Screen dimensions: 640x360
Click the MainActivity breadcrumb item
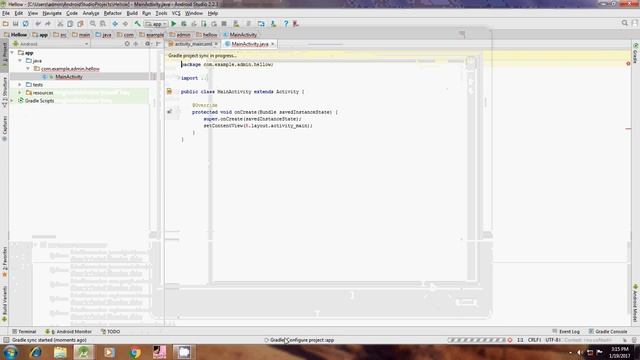coord(240,35)
